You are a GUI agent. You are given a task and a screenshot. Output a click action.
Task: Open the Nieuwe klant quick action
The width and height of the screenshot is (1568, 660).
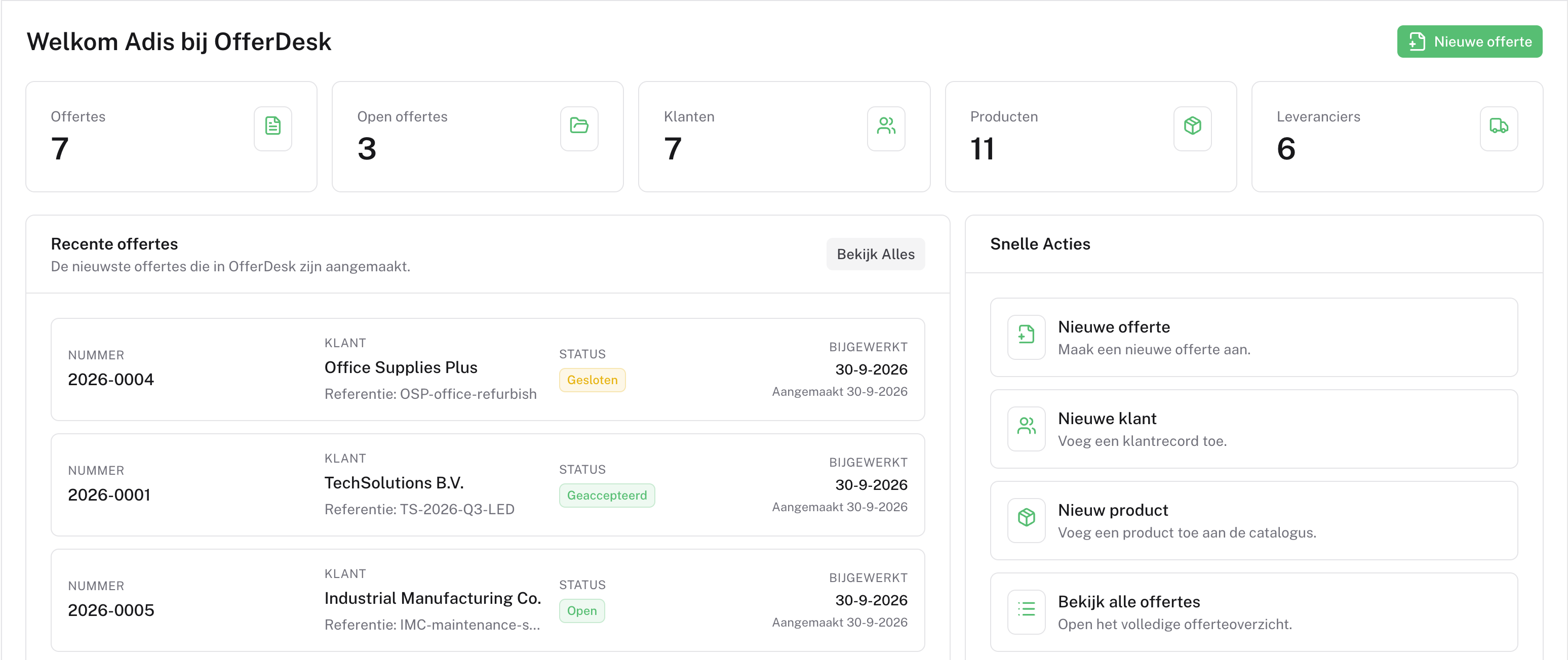click(1254, 428)
